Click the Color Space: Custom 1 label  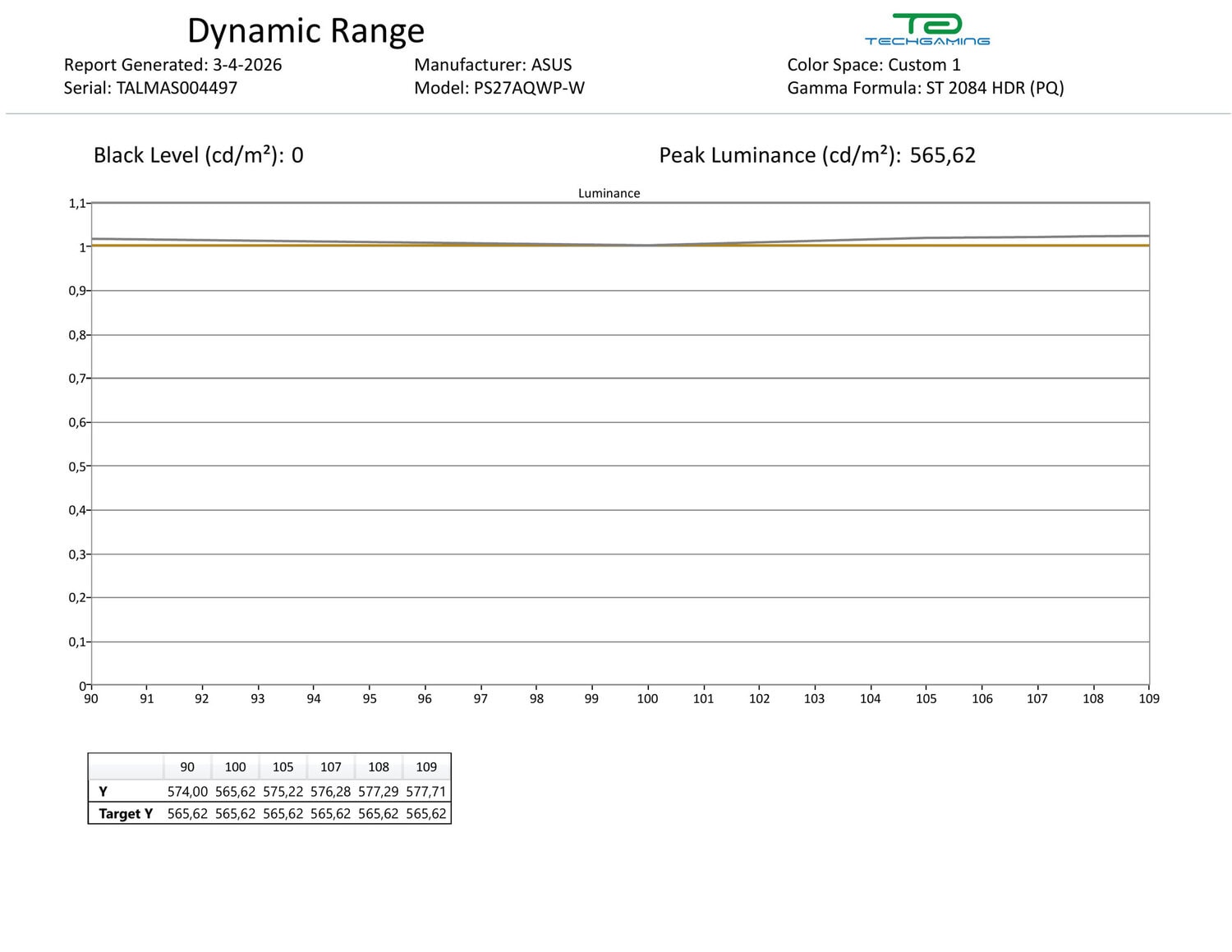tap(873, 65)
